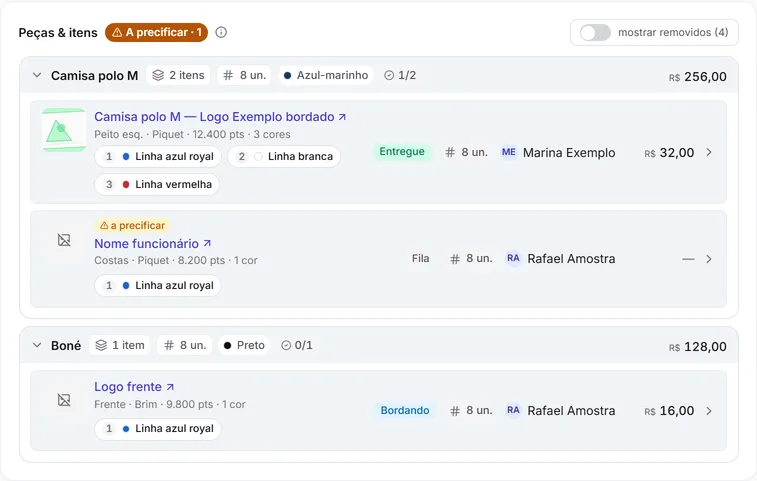757x481 pixels.
Task: Click the Preto color dot
Action: click(x=227, y=345)
